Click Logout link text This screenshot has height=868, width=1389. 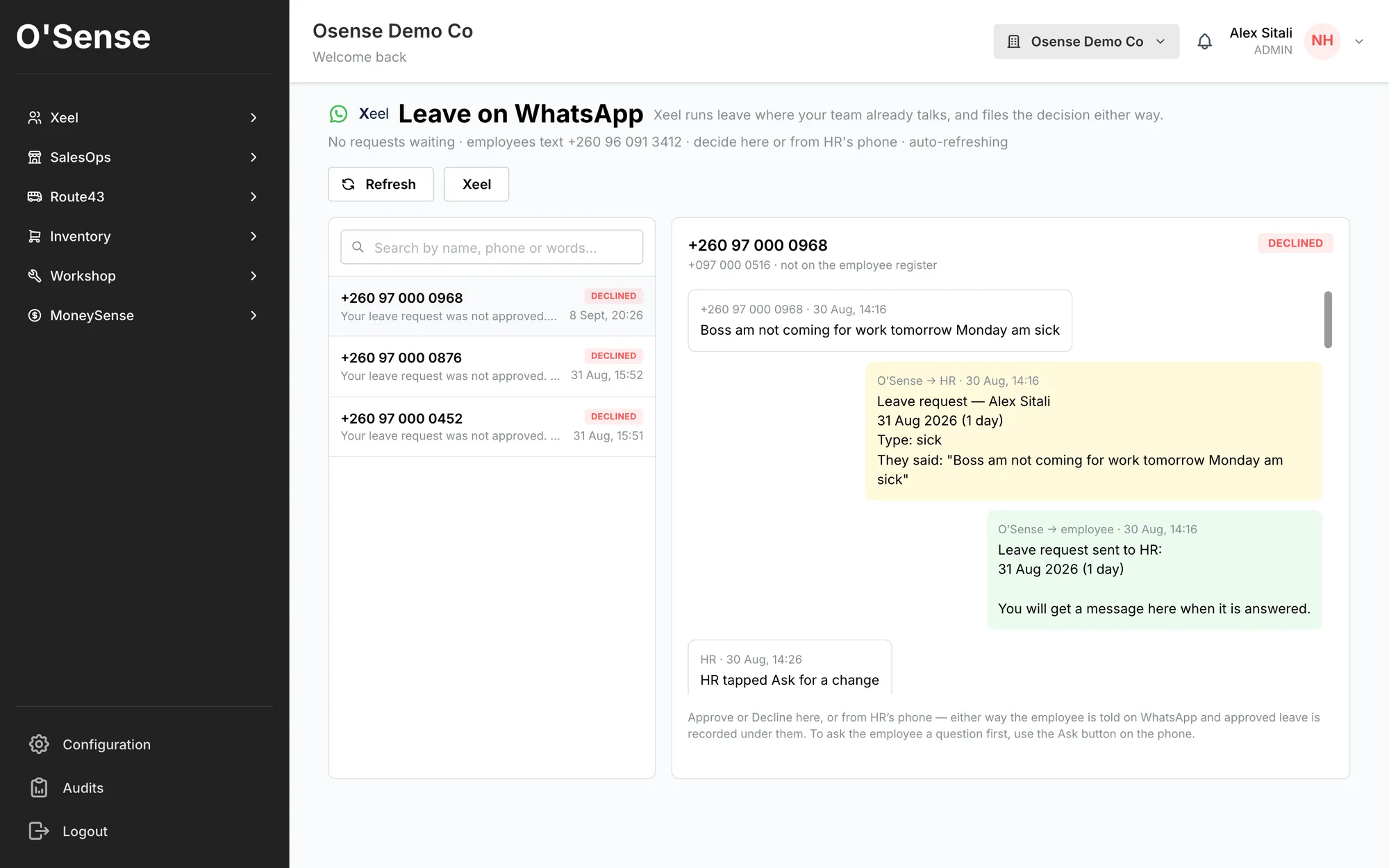[85, 831]
